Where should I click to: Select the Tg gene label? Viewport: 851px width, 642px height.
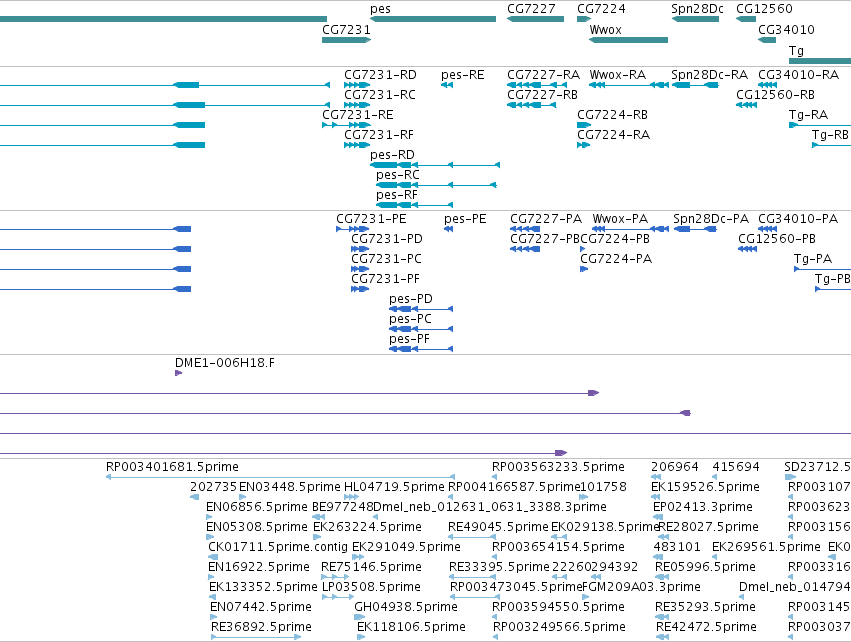tap(796, 51)
